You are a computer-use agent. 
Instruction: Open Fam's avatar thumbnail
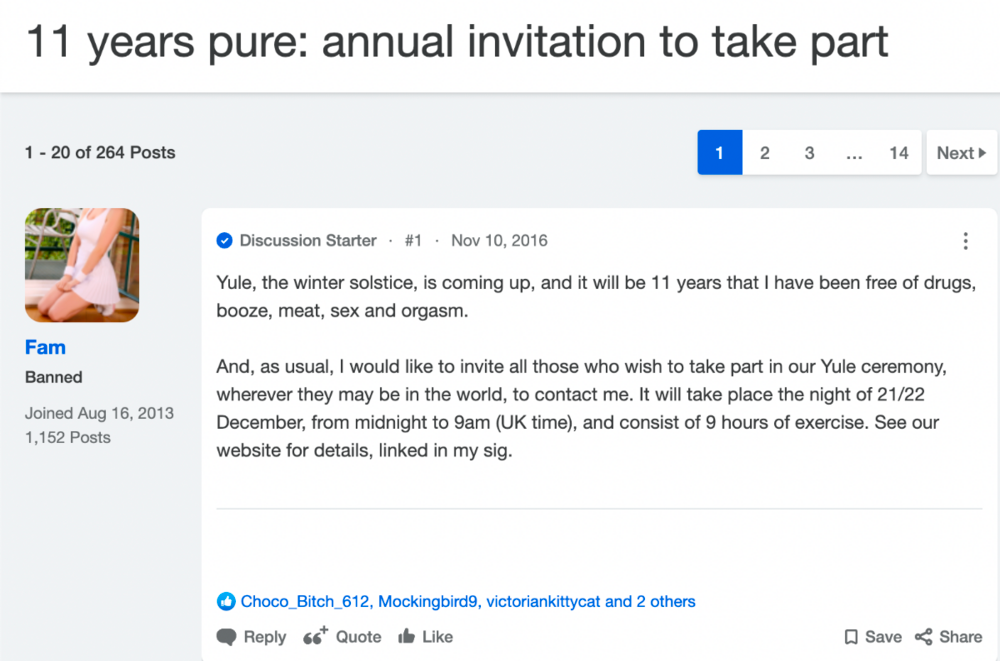point(82,265)
